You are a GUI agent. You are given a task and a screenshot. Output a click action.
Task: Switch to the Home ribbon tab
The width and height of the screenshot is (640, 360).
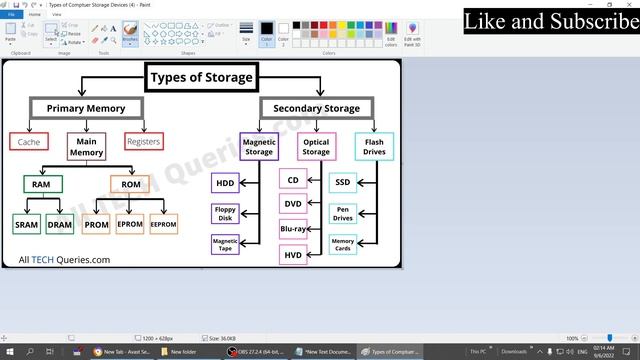35,14
